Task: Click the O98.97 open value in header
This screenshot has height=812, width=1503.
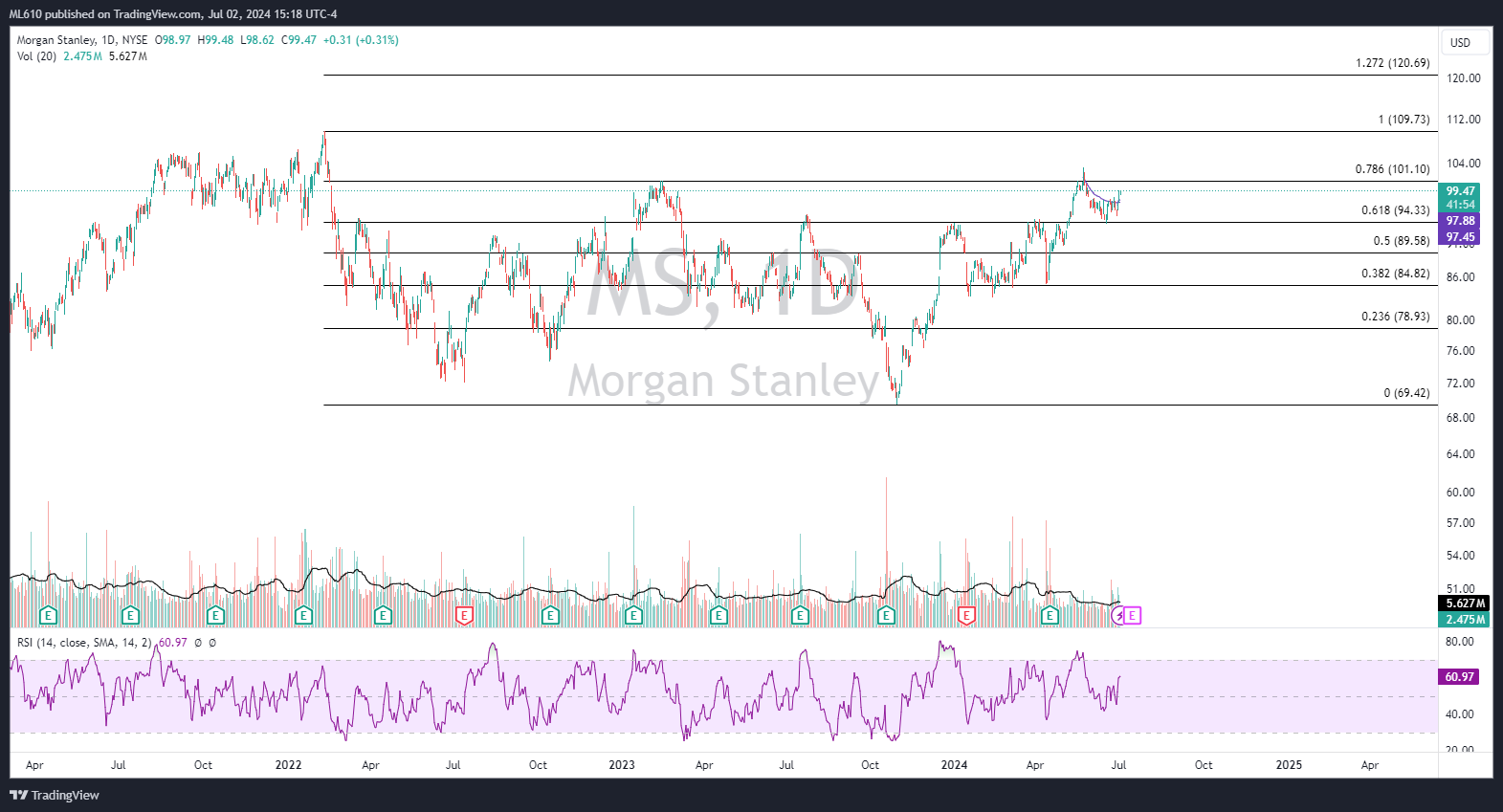Action: [x=173, y=40]
